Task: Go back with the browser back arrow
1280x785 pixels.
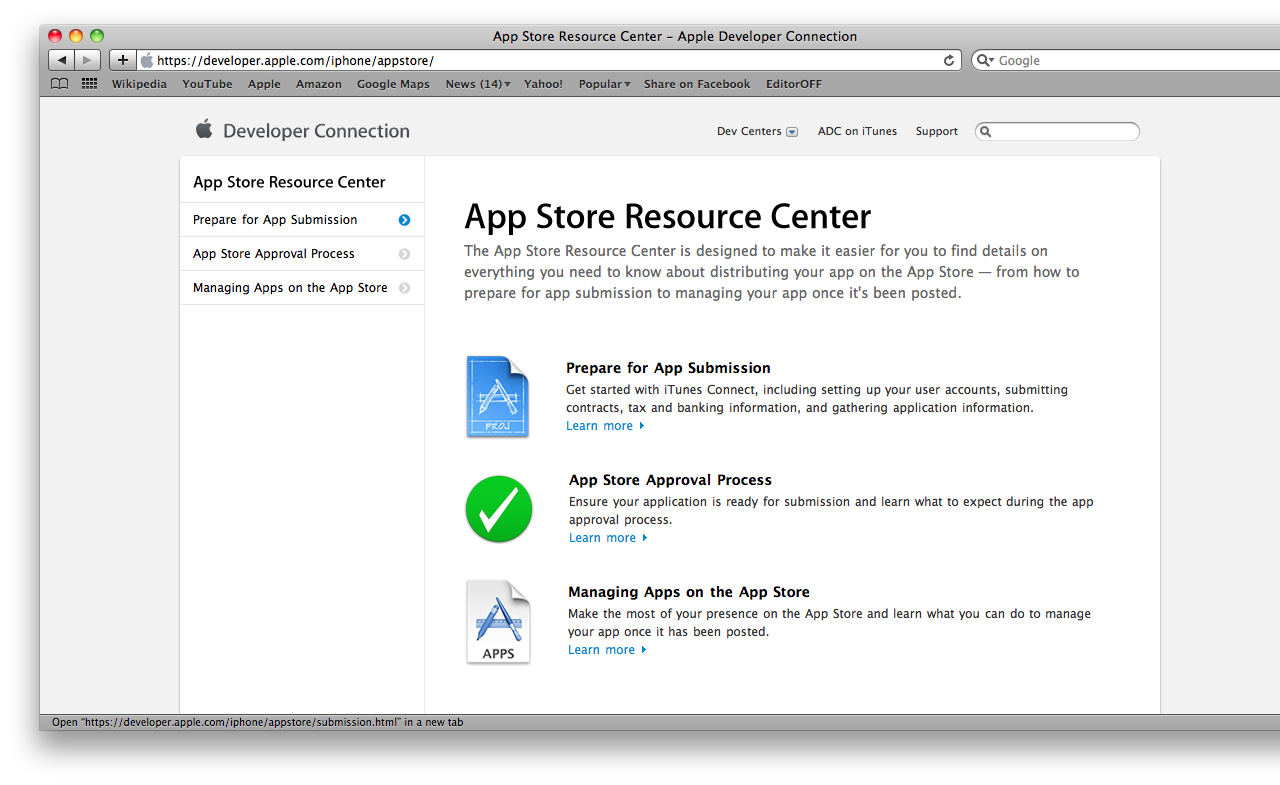Action: pos(62,60)
